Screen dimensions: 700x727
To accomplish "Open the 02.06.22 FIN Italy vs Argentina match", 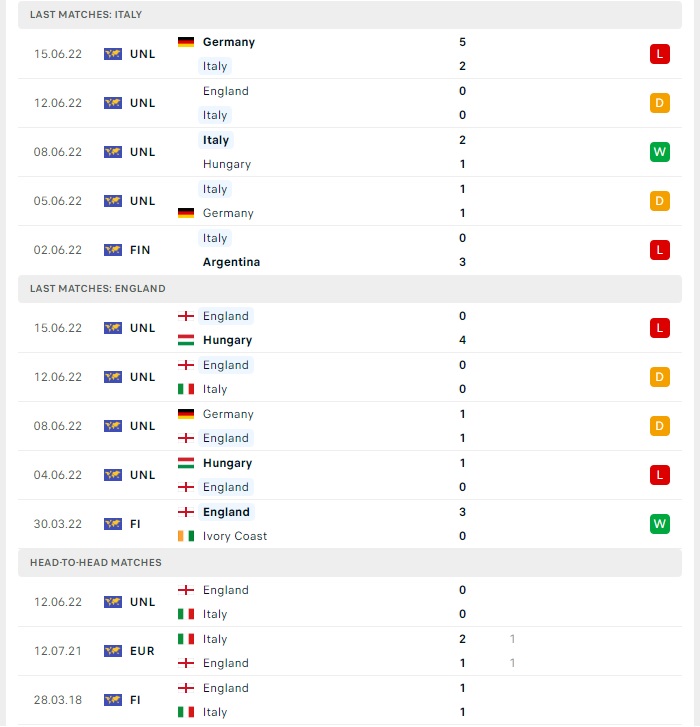I will tap(350, 250).
